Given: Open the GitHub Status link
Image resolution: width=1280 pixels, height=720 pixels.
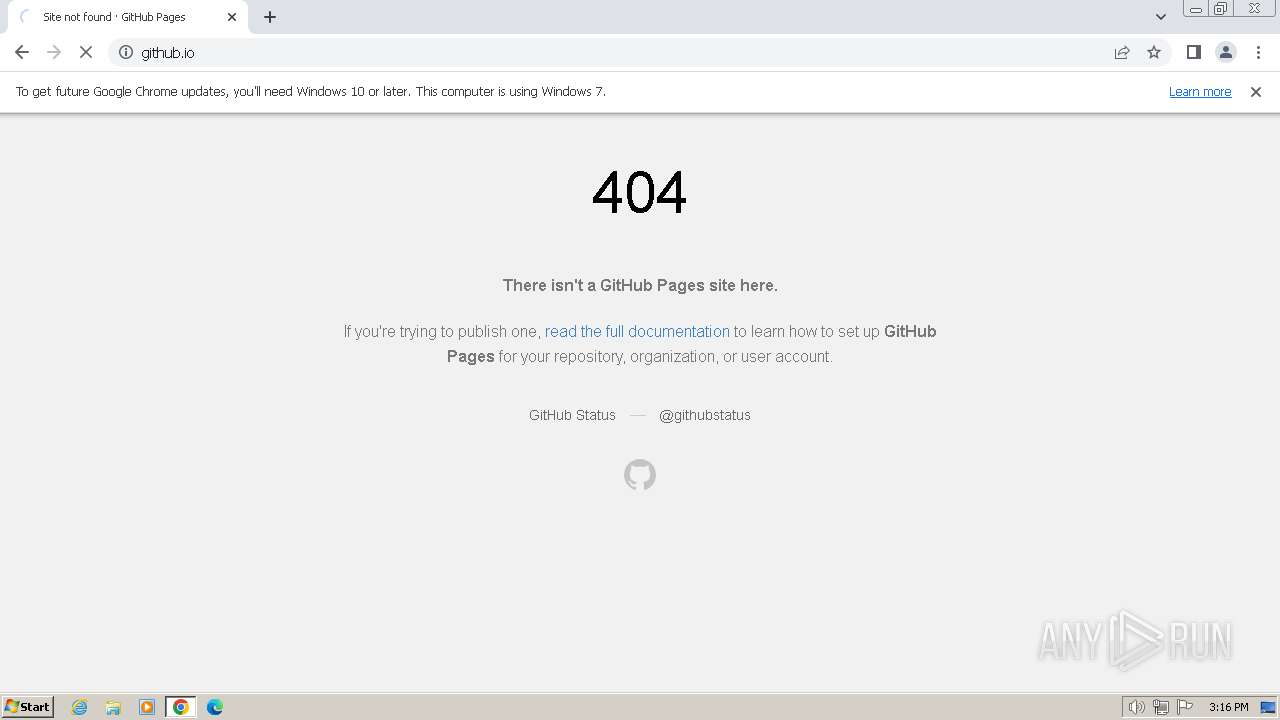Looking at the screenshot, I should [572, 415].
